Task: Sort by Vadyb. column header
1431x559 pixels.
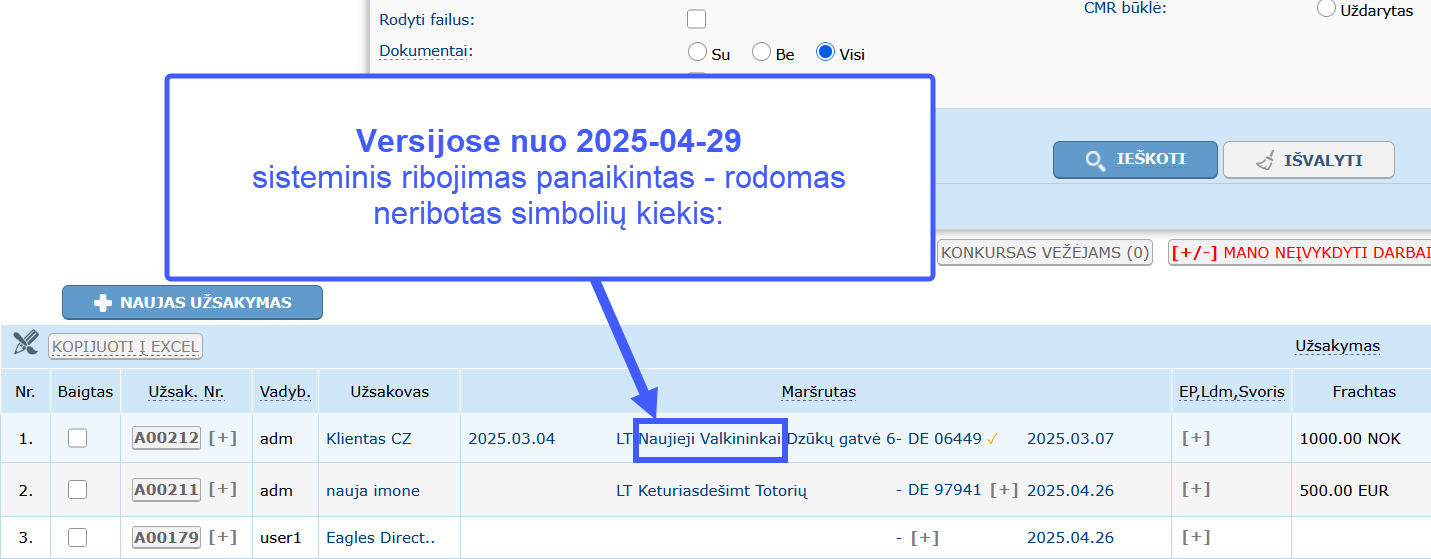Action: point(285,392)
